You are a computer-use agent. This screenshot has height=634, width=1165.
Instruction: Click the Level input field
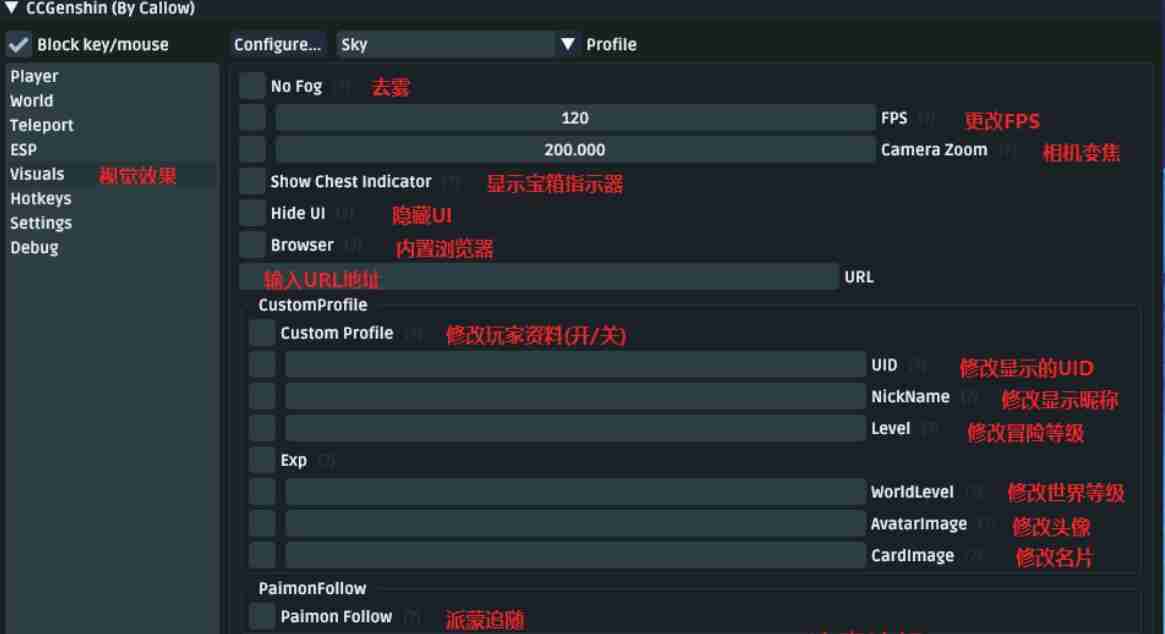click(575, 429)
